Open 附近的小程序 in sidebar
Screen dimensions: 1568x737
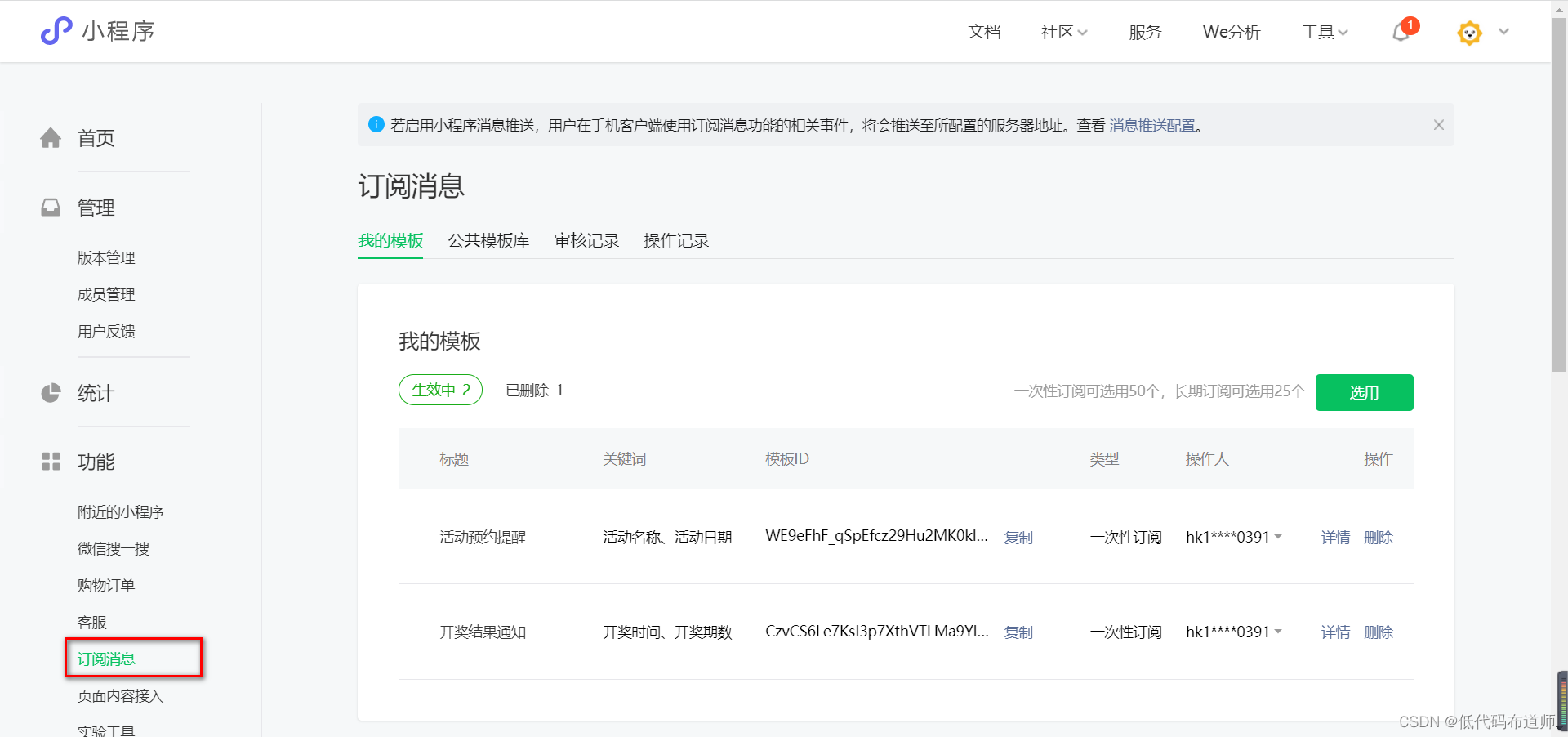121,512
